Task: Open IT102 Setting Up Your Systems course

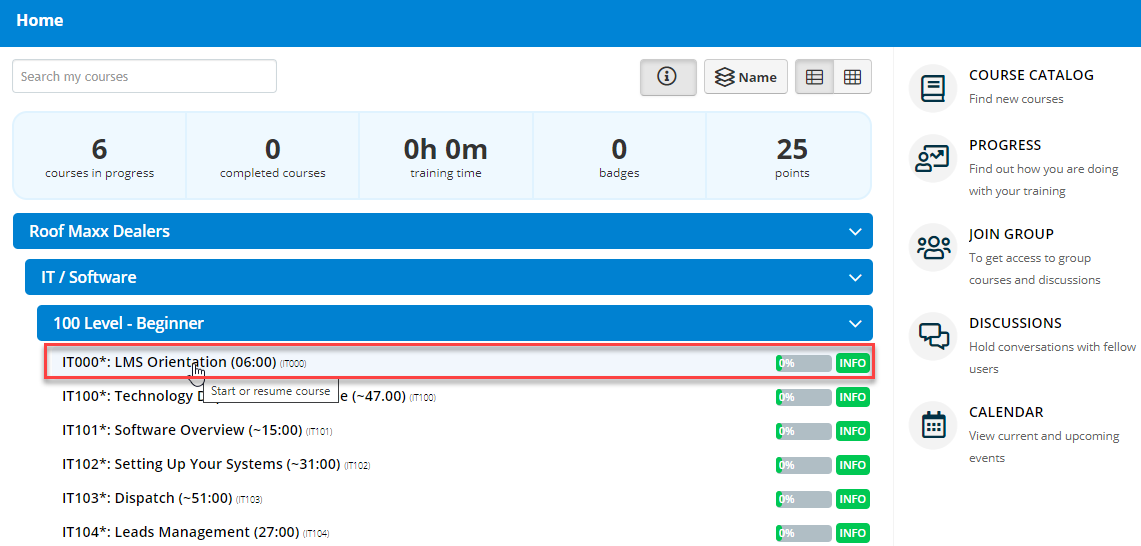Action: click(x=201, y=464)
